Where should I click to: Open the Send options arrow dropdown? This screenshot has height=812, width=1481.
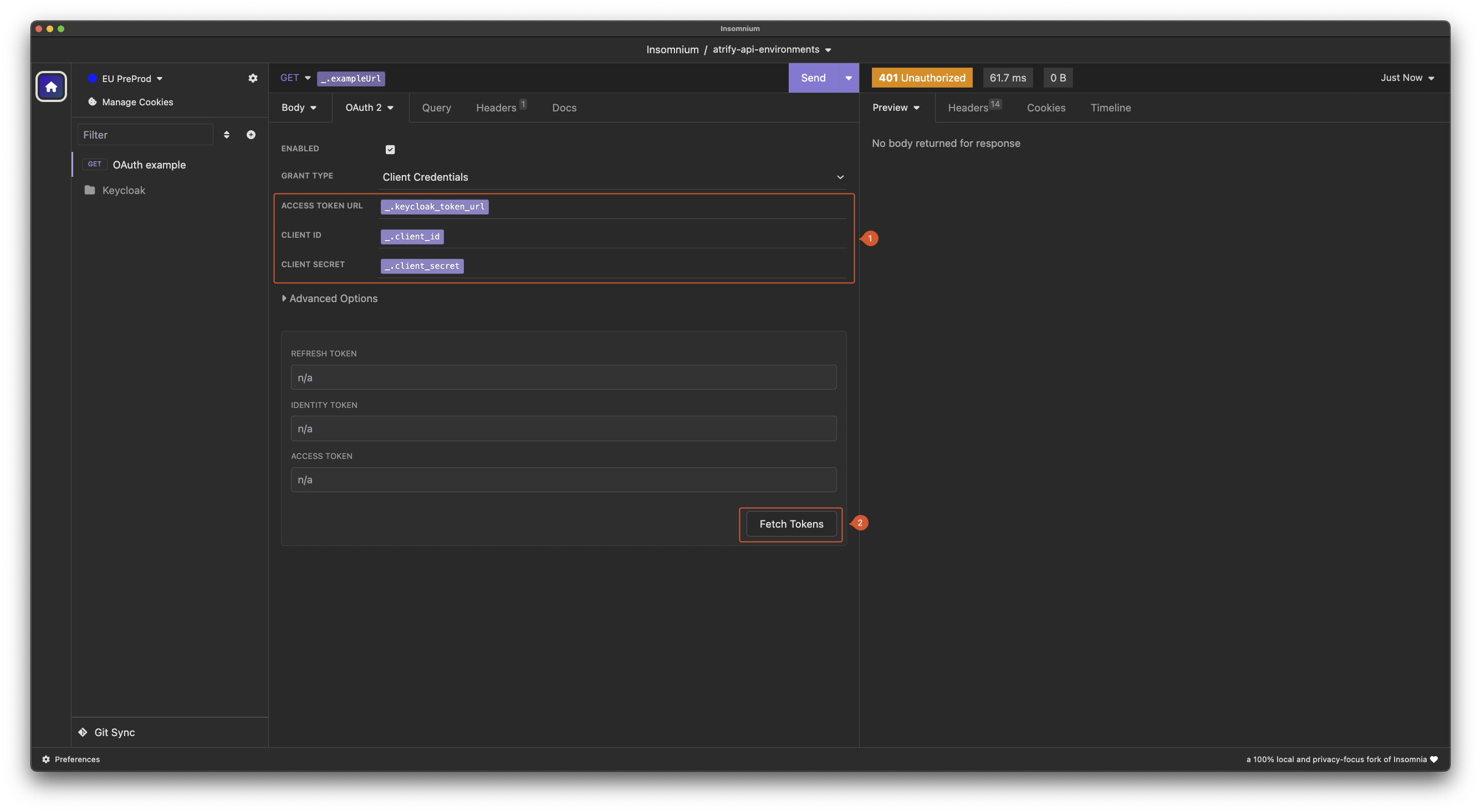point(848,78)
